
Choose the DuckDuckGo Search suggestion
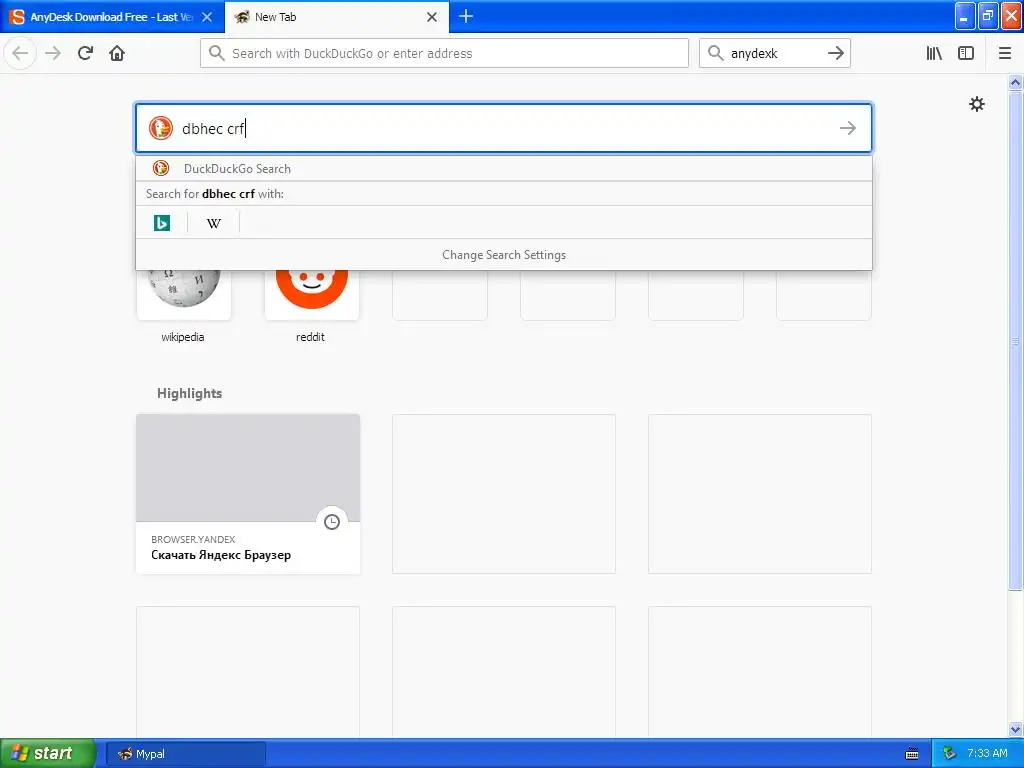[504, 168]
